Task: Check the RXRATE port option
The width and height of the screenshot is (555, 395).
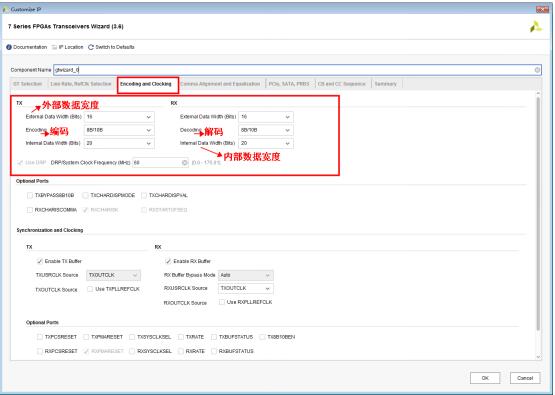Action: (181, 351)
